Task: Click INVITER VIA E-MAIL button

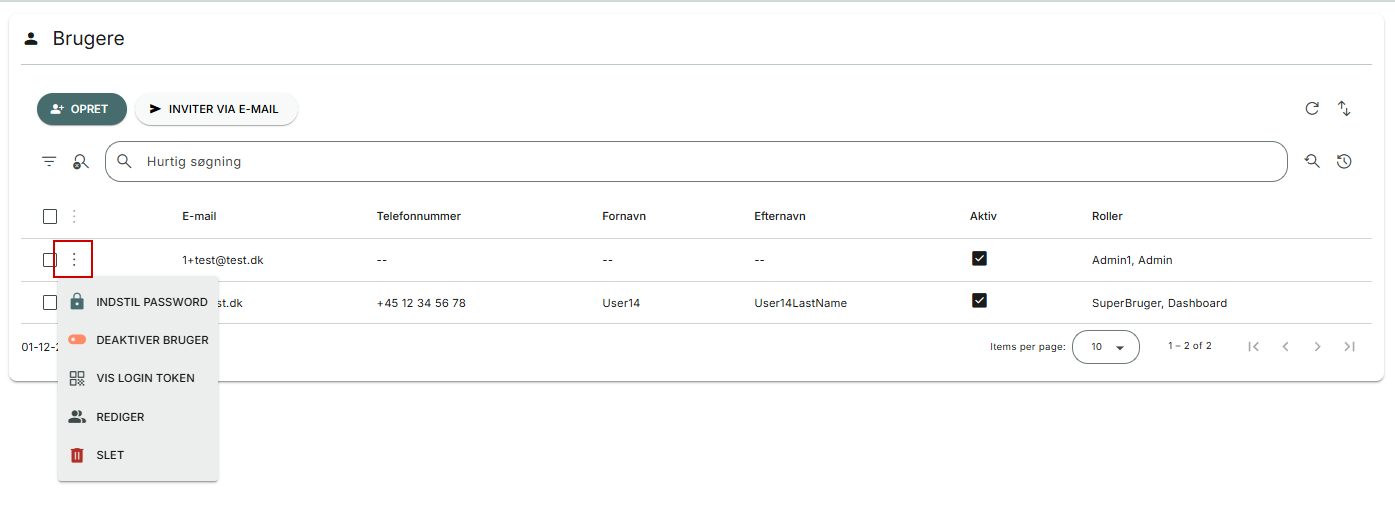Action: click(216, 109)
